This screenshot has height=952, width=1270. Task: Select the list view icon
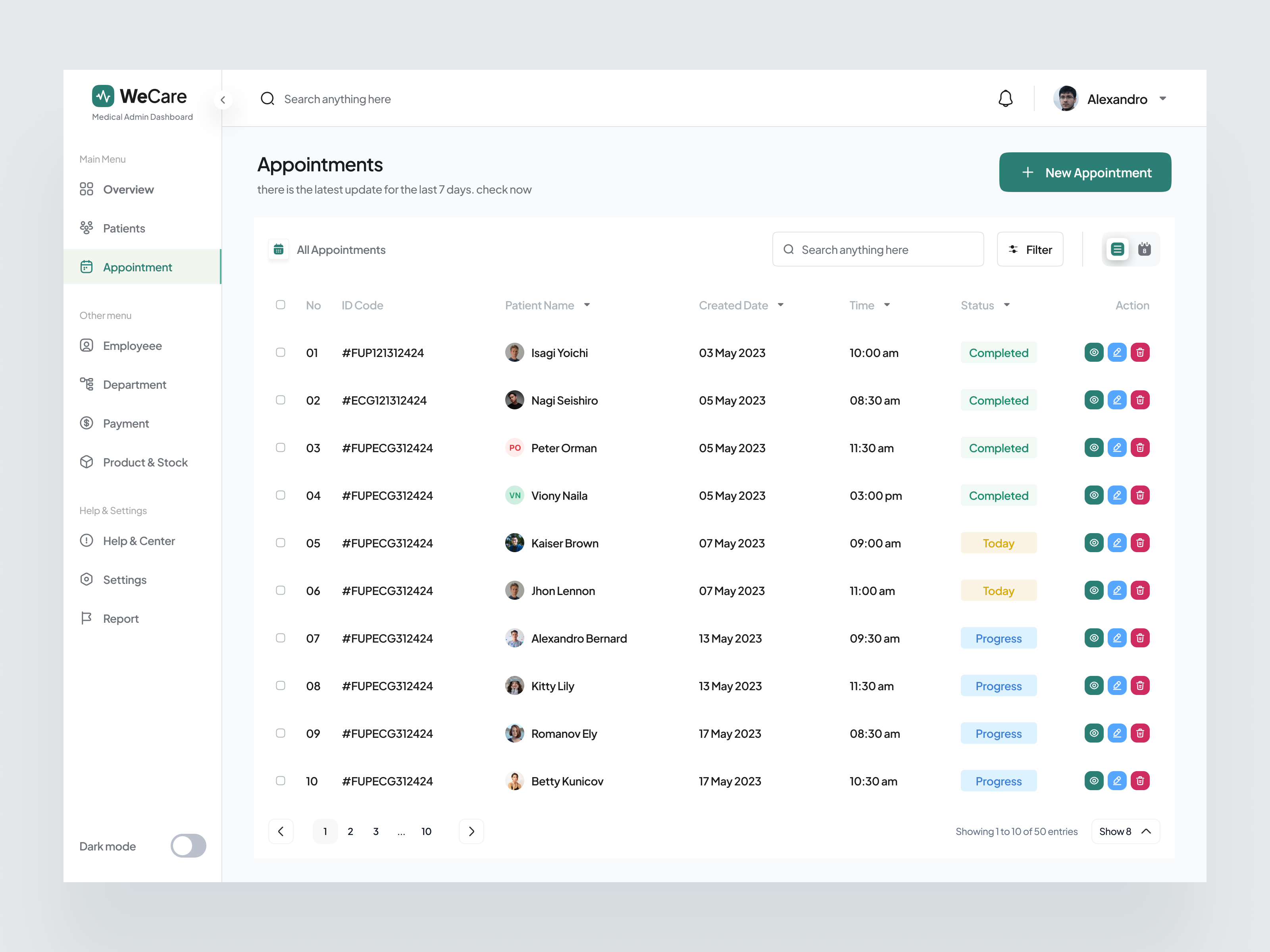click(x=1117, y=249)
